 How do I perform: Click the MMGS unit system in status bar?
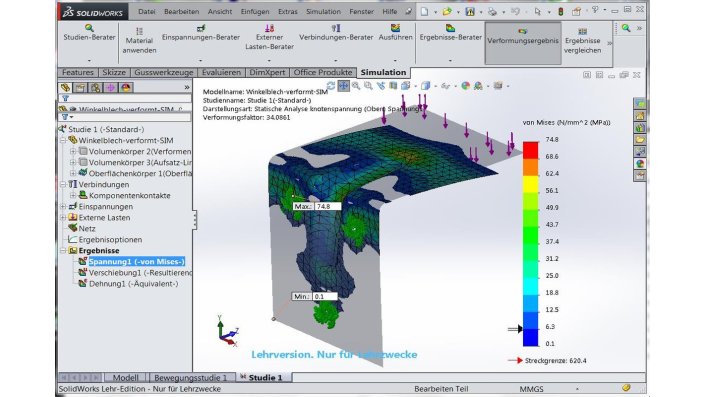click(531, 389)
